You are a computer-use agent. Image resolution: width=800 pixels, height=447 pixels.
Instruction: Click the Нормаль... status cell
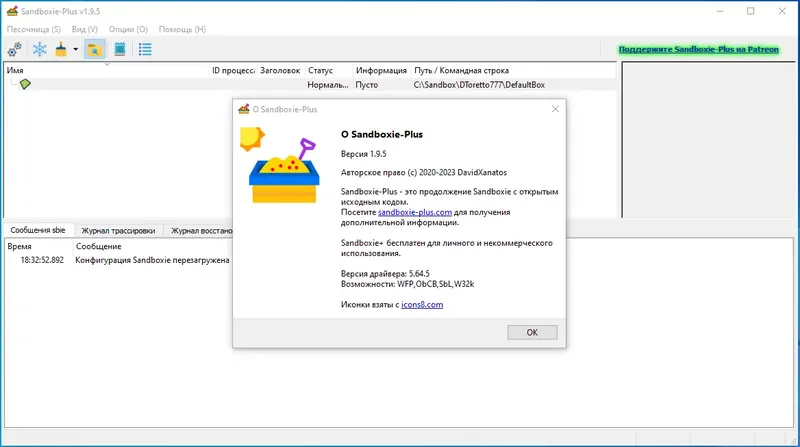tap(328, 85)
